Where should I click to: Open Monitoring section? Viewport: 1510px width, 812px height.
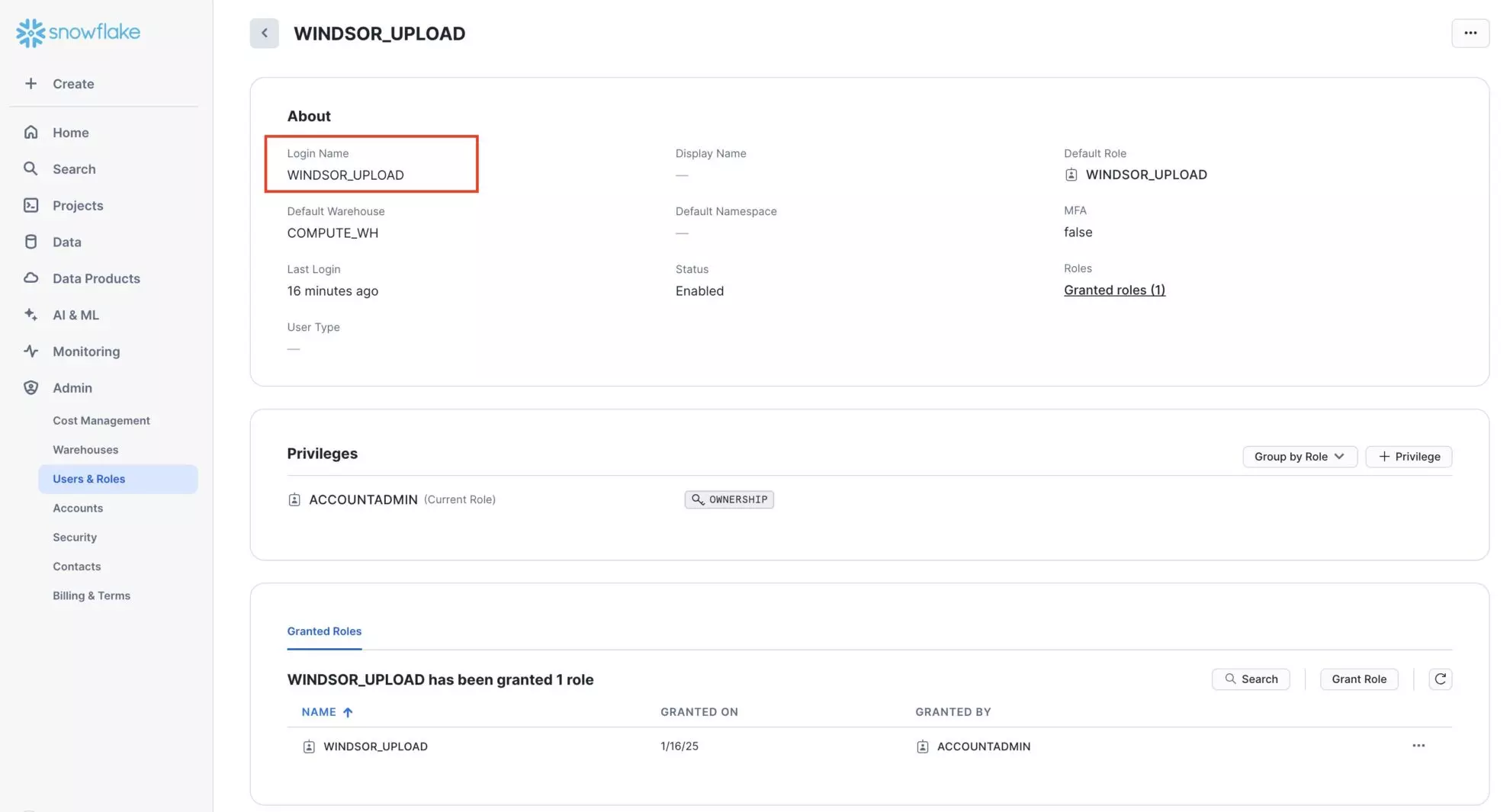point(86,351)
